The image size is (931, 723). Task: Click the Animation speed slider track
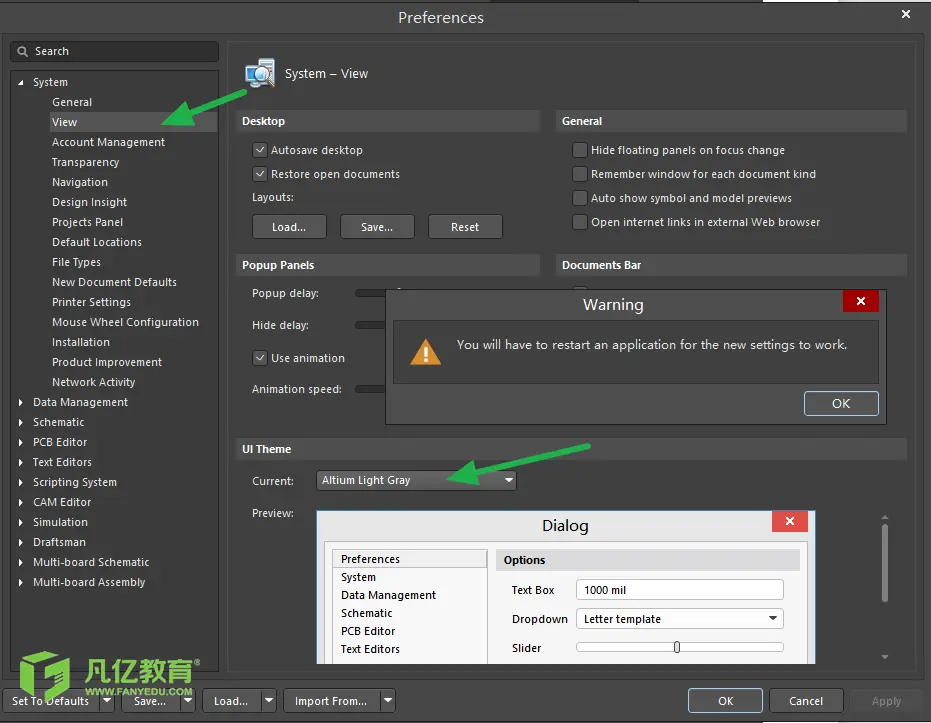pos(370,389)
